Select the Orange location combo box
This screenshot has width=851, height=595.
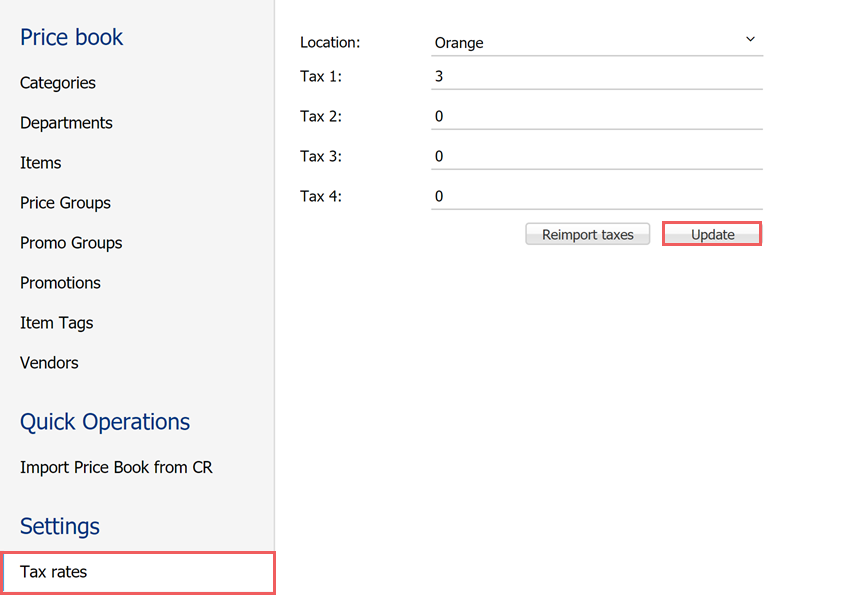[596, 42]
